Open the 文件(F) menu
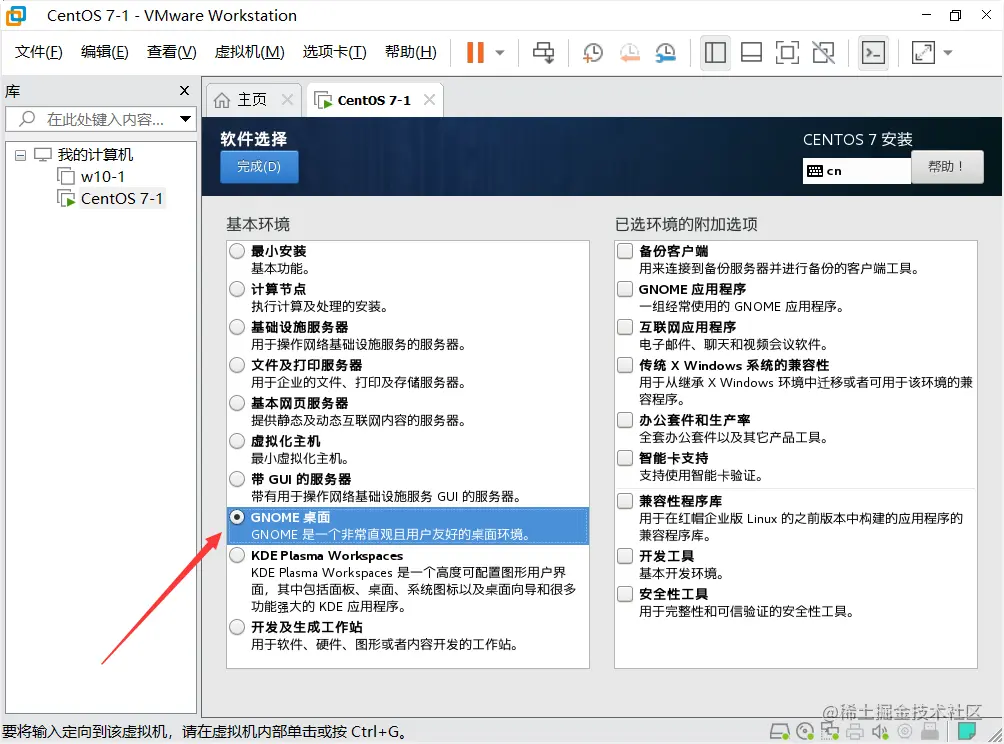The image size is (1004, 744). tap(38, 52)
